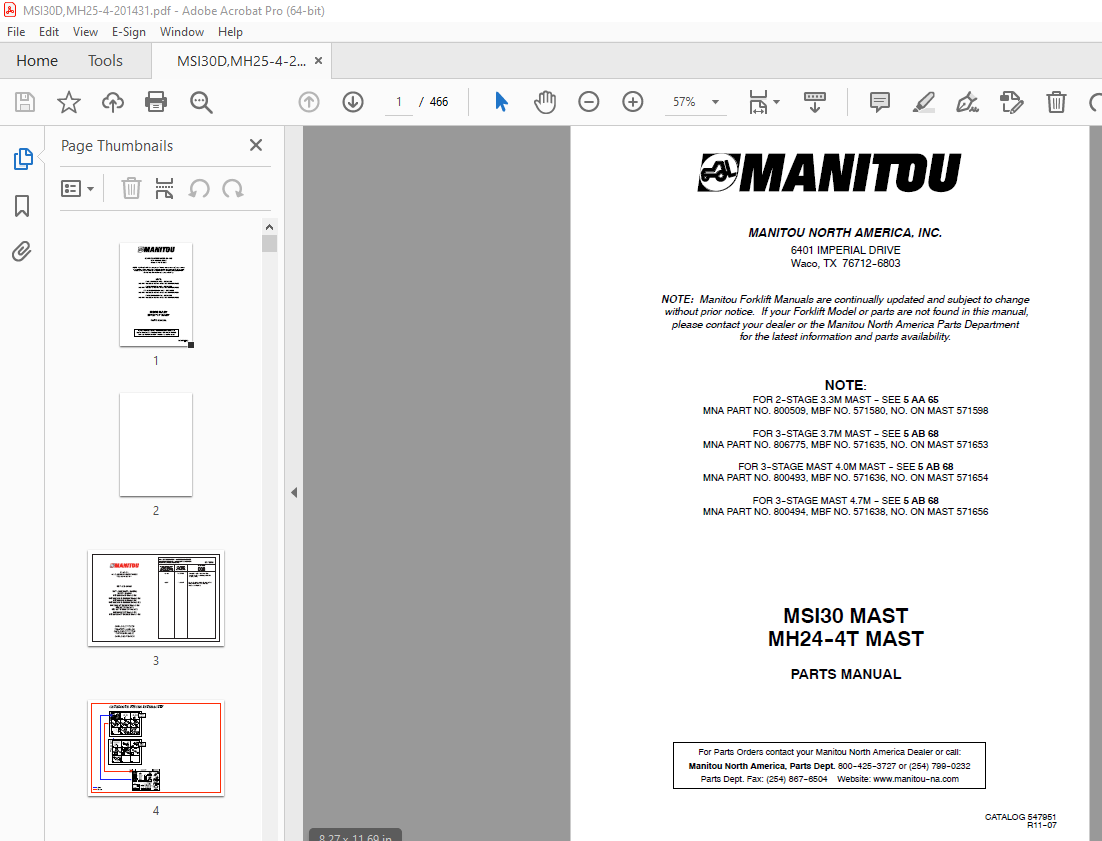This screenshot has width=1102, height=841.
Task: Open the Attachments paperclip panel
Action: (x=22, y=252)
